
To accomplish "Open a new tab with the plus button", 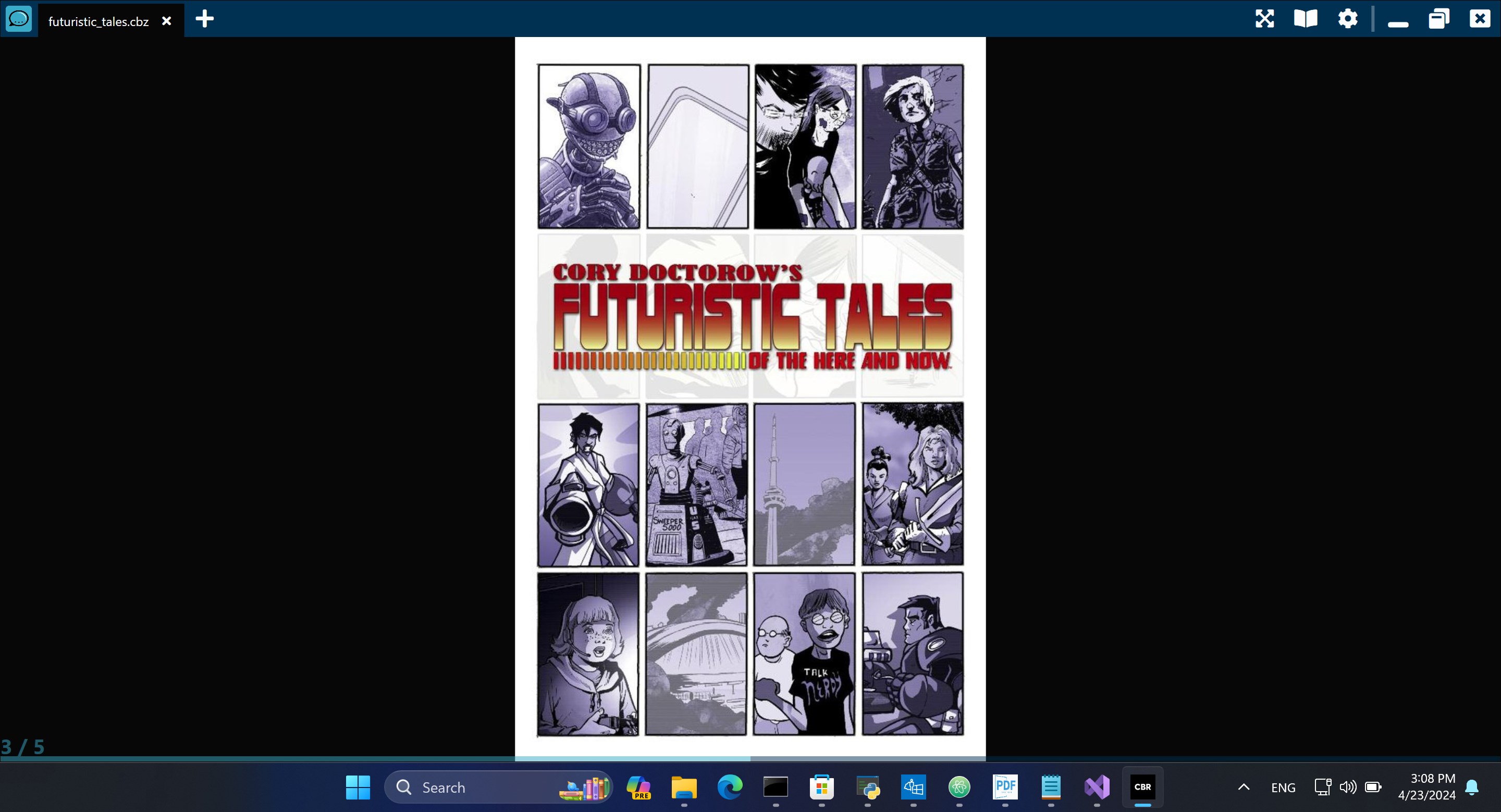I will (x=204, y=19).
